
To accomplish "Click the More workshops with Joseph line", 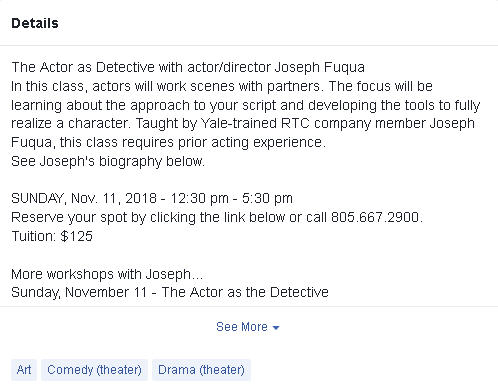I will click(x=107, y=274).
